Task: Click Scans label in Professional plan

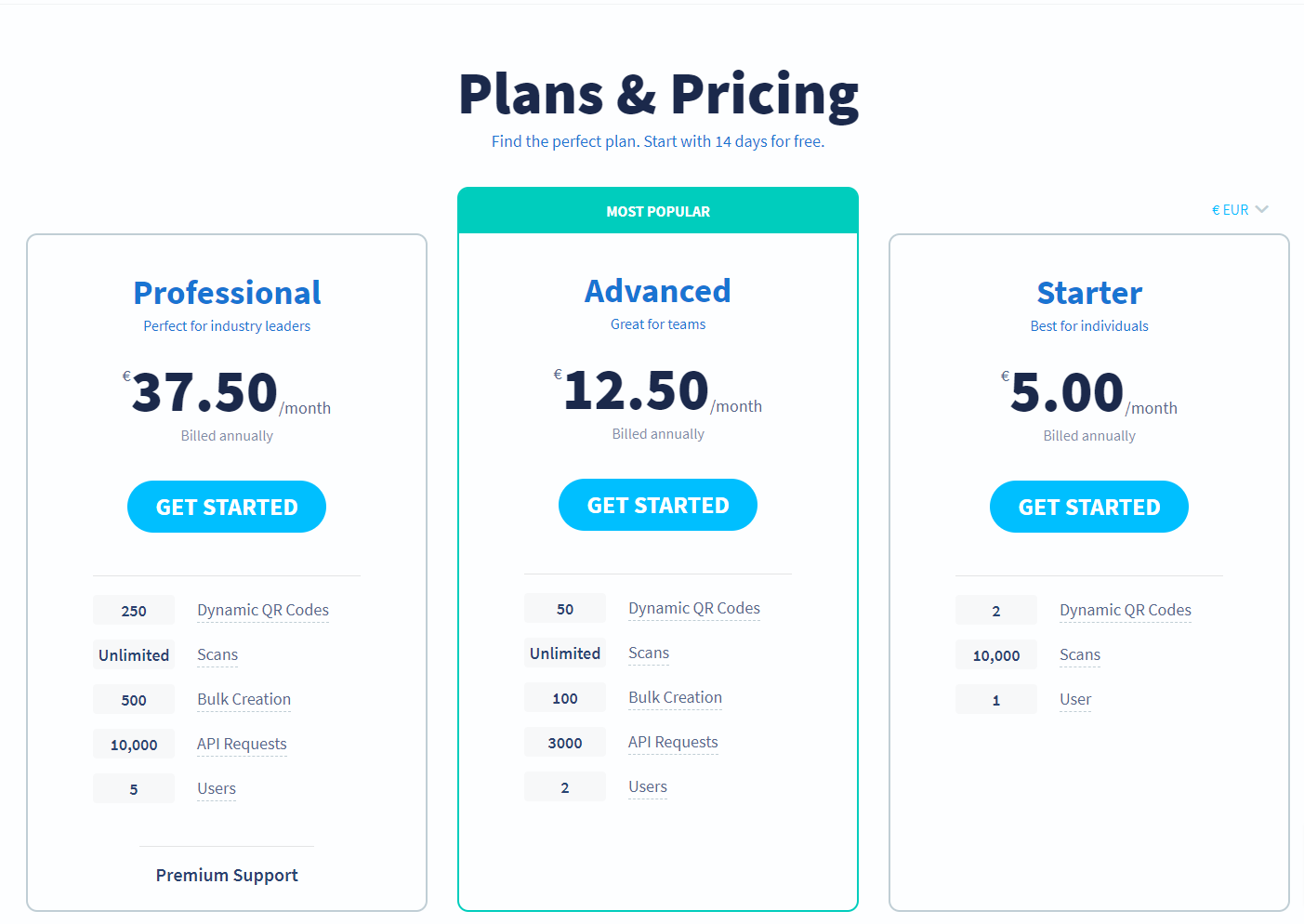Action: 217,654
